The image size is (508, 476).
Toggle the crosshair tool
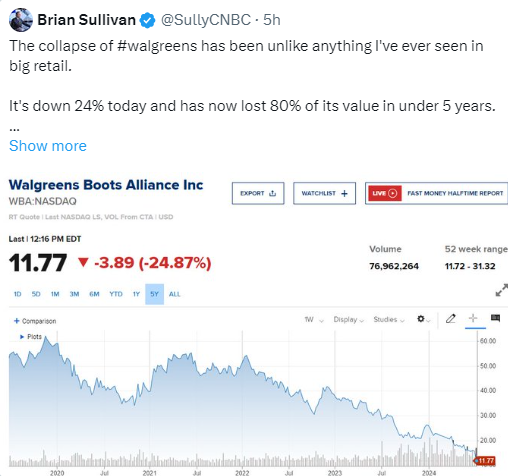tap(473, 318)
